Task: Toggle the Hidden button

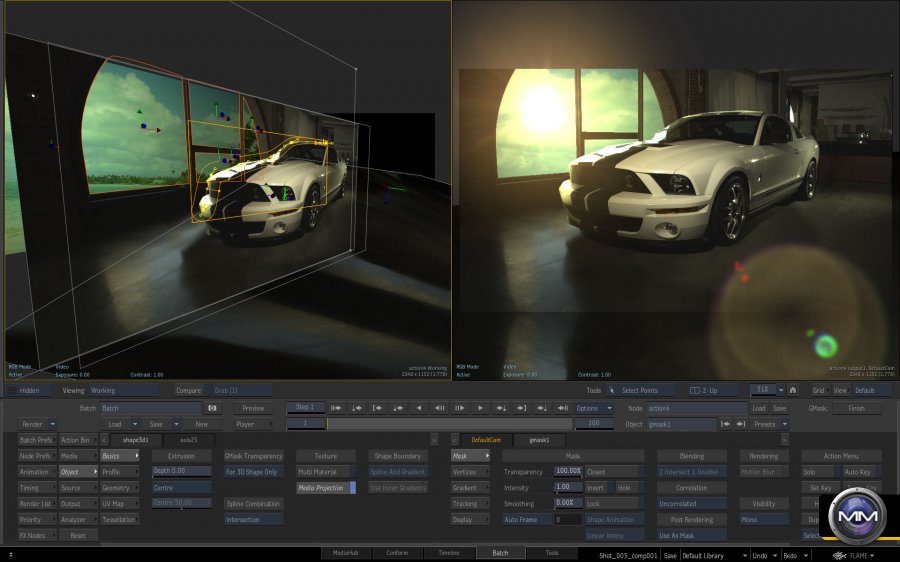Action: (x=30, y=390)
